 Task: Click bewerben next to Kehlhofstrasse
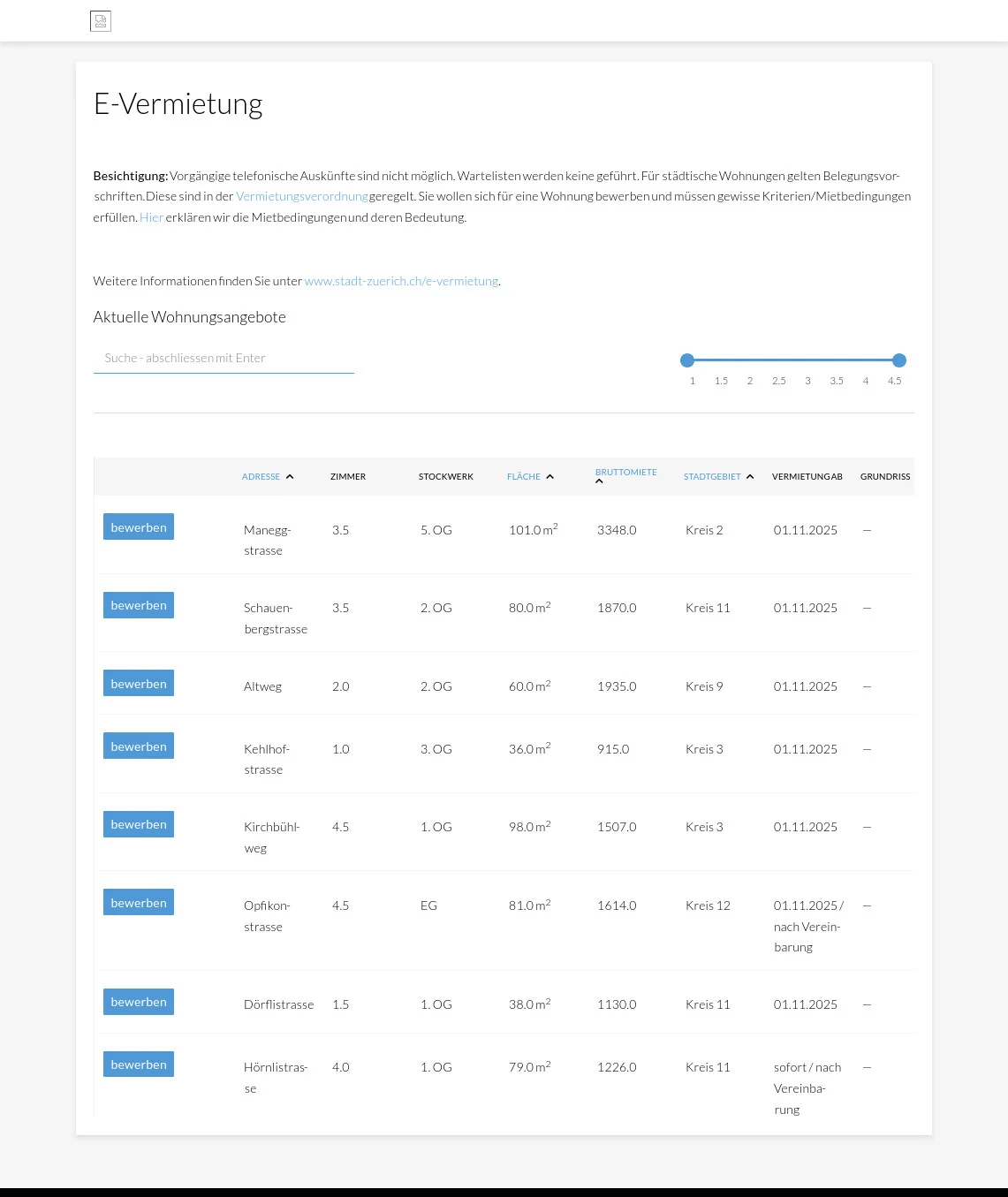139,746
